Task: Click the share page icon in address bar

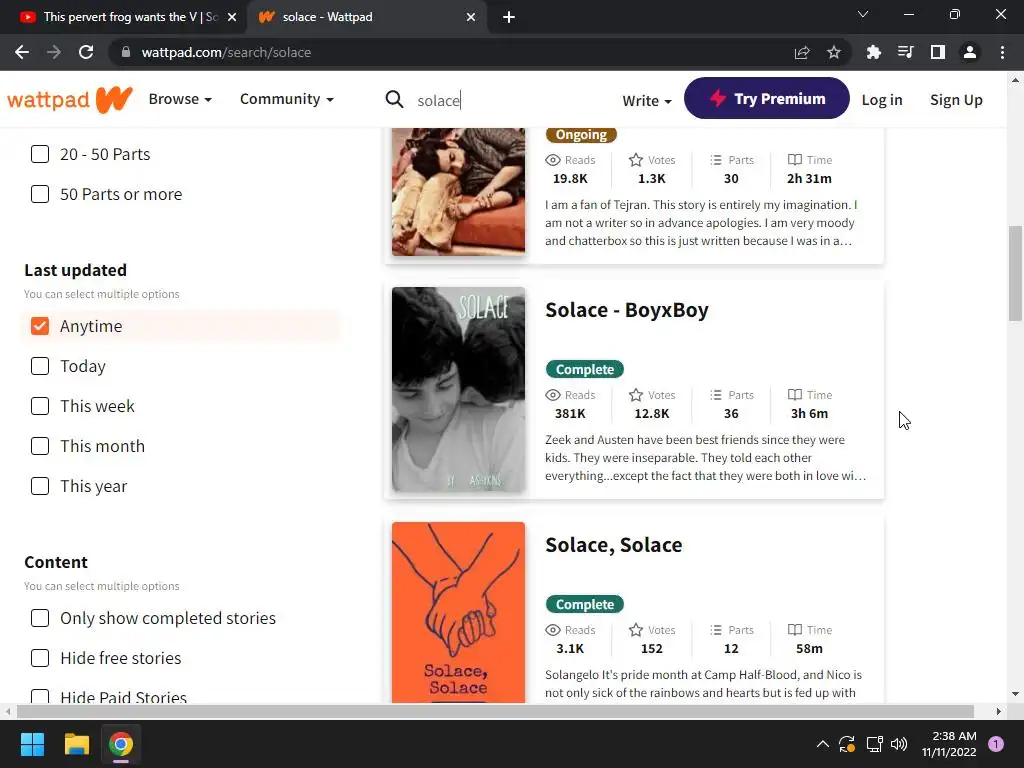Action: pyautogui.click(x=802, y=52)
